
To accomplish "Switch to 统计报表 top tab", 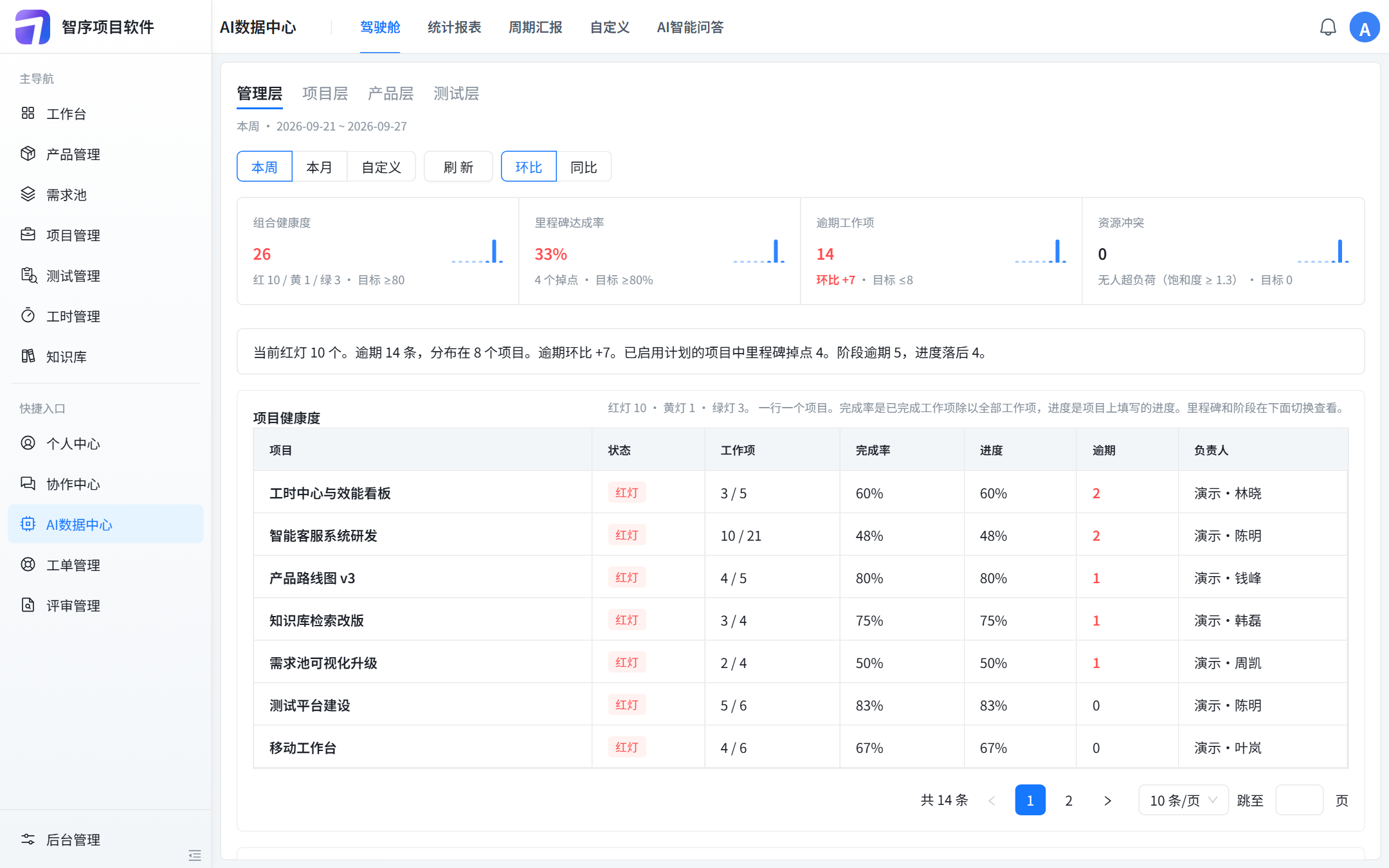I will (x=455, y=27).
